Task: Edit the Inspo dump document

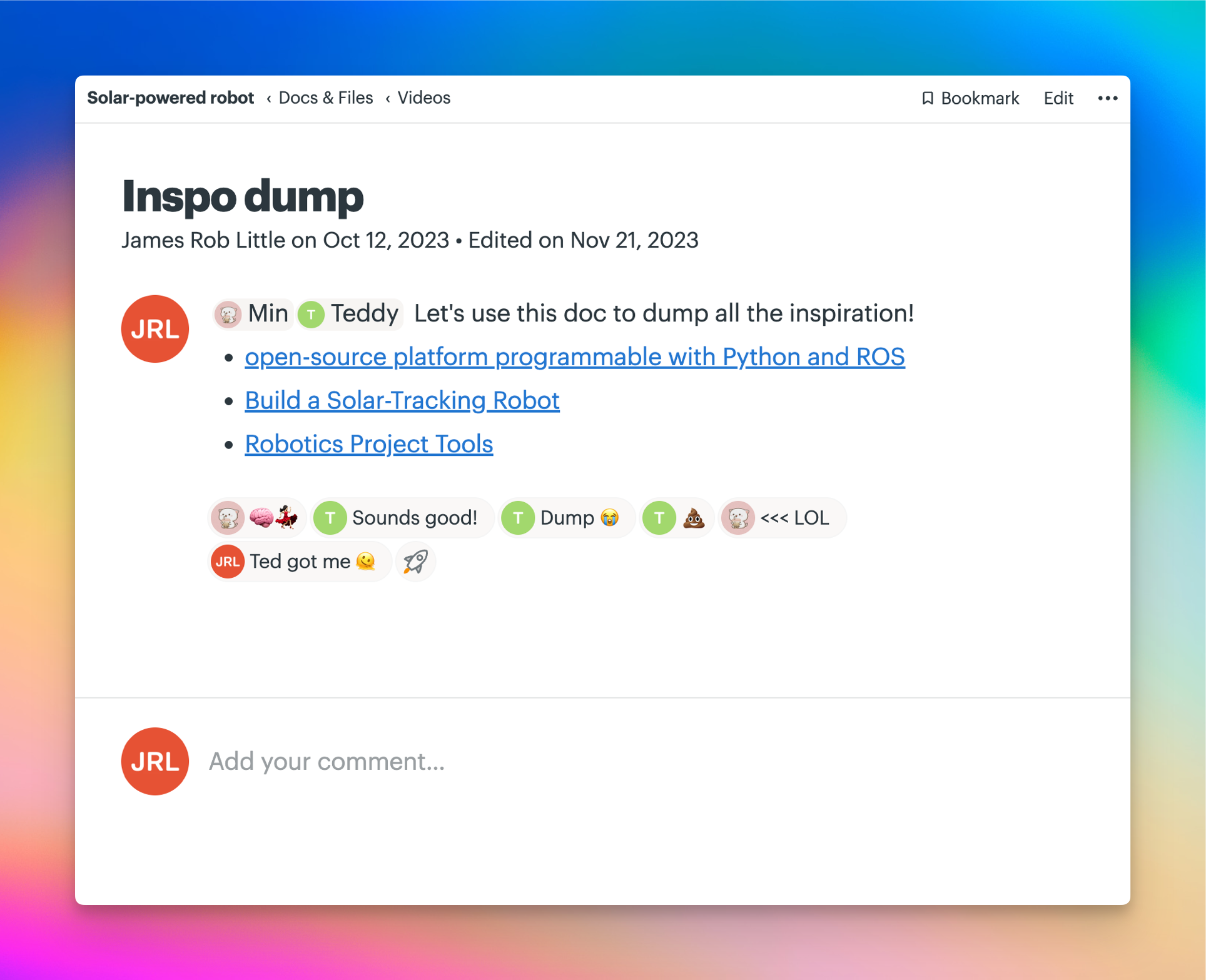Action: [1058, 98]
